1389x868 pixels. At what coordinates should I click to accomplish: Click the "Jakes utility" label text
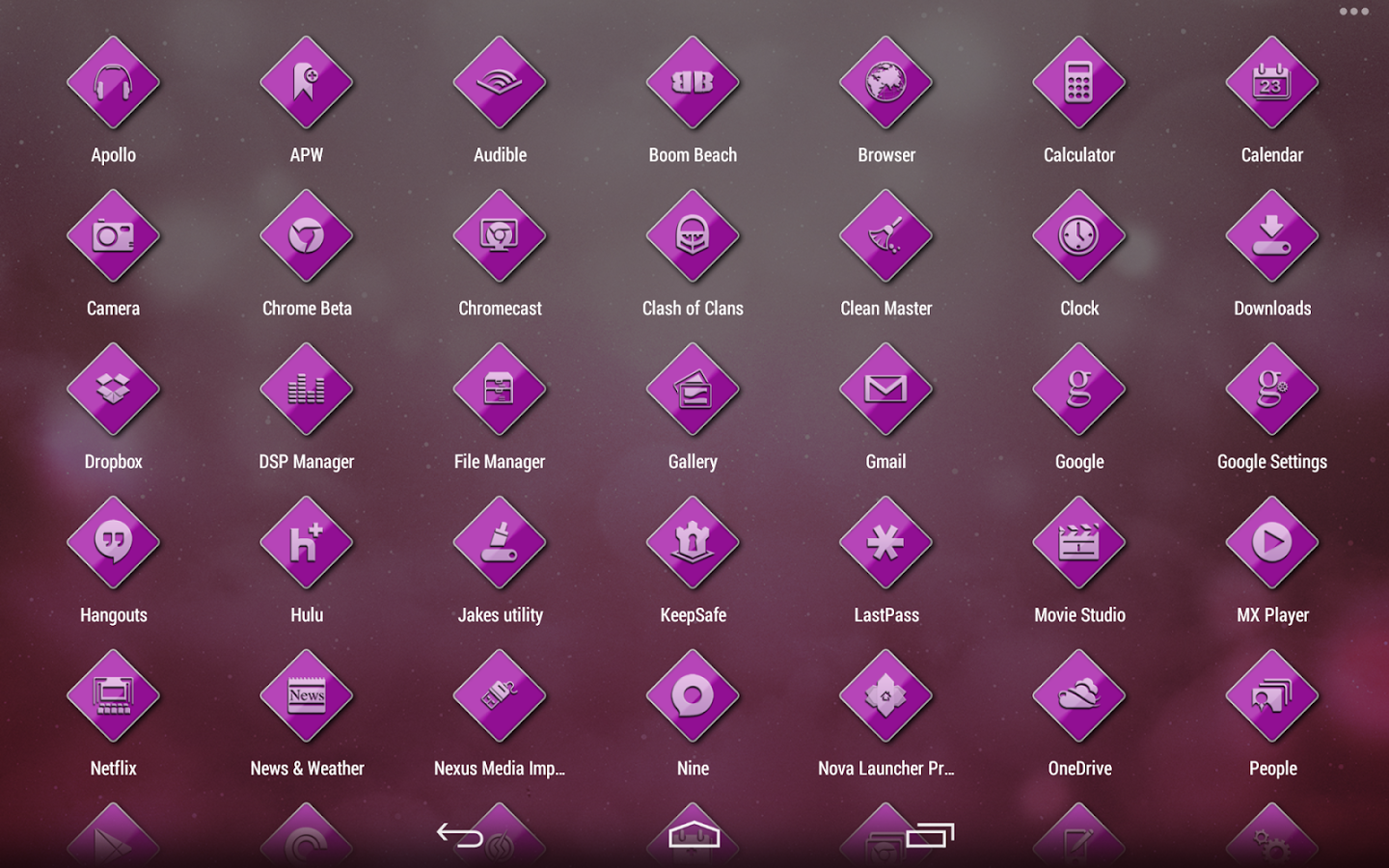pos(500,615)
